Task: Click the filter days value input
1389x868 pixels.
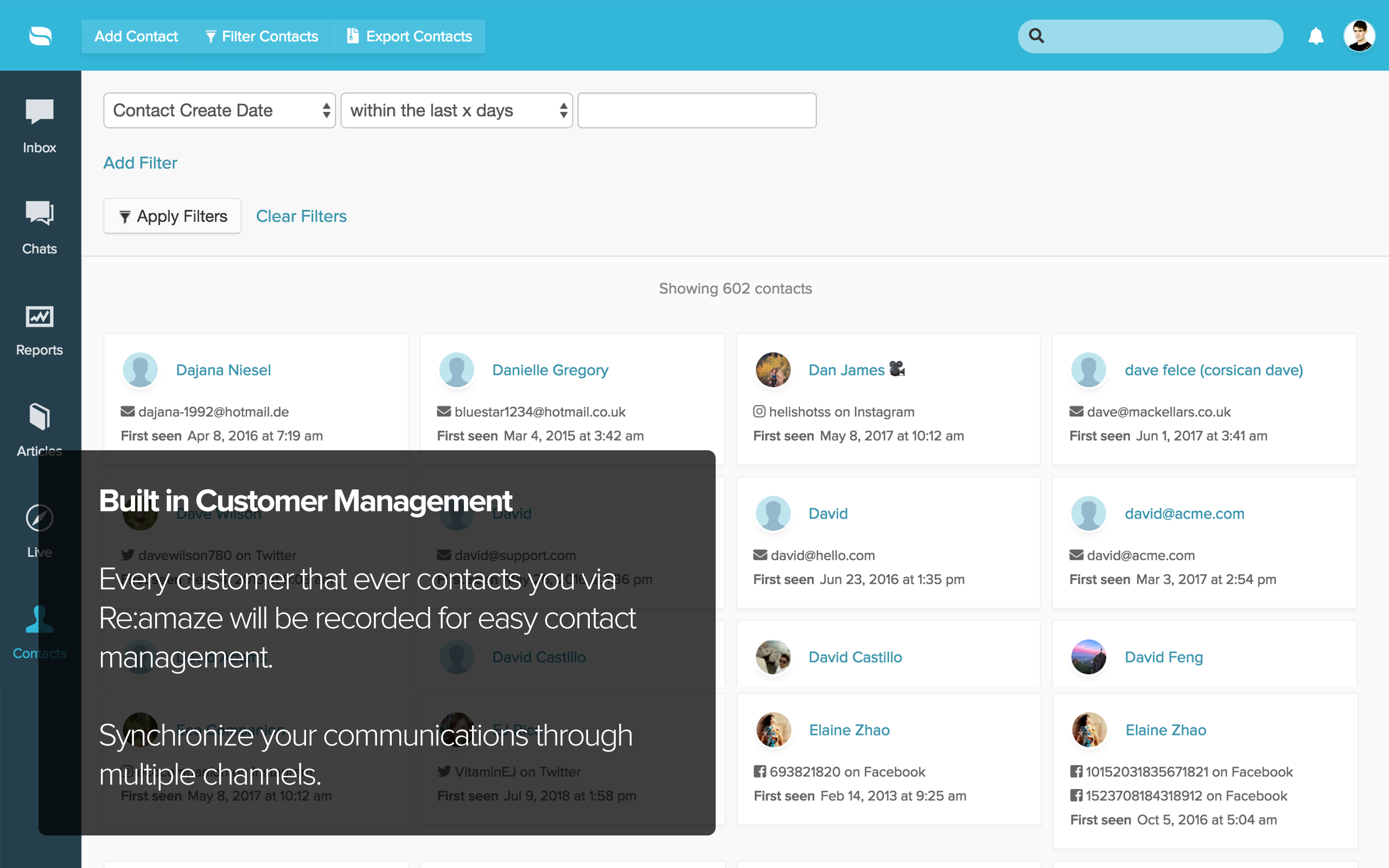Action: tap(697, 110)
